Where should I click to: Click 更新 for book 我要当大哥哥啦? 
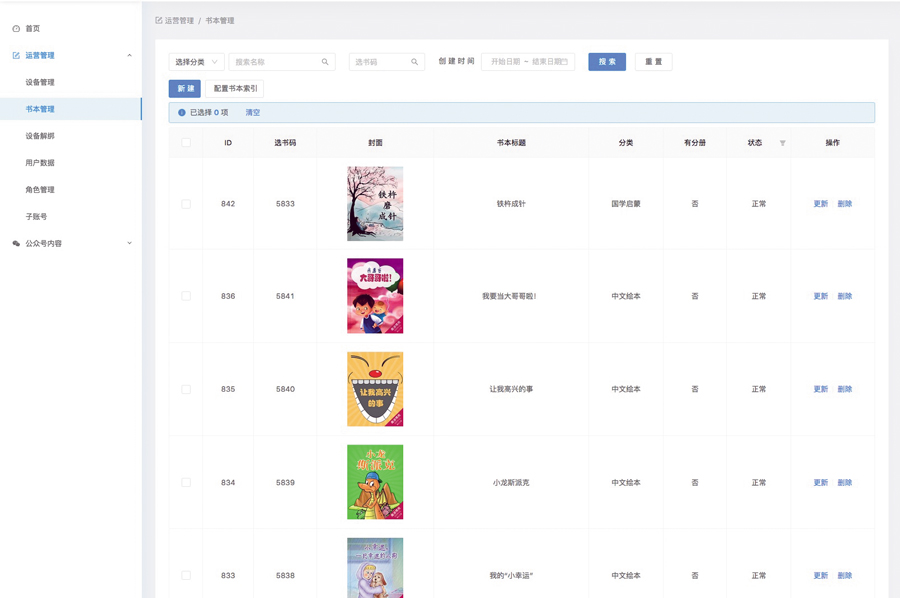[x=821, y=296]
